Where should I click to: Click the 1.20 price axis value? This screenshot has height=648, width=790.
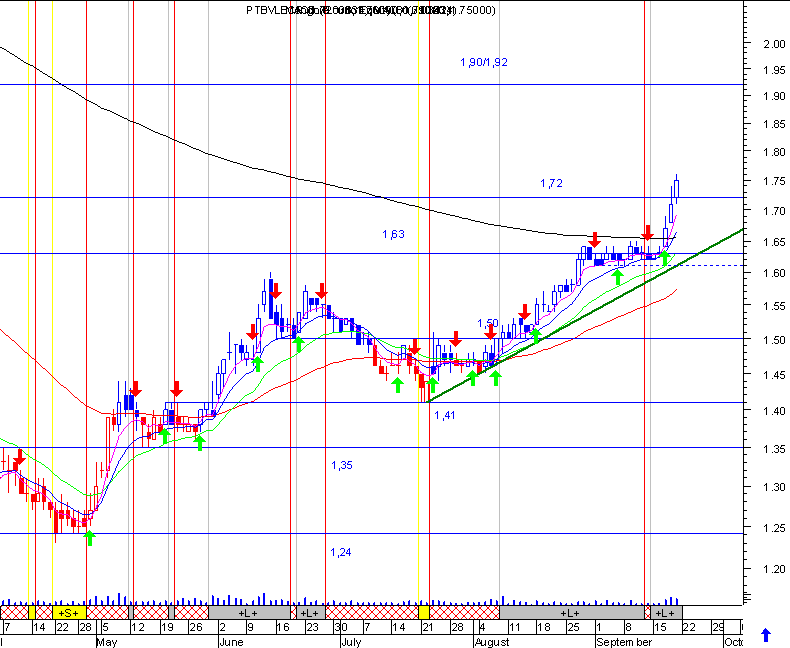774,569
